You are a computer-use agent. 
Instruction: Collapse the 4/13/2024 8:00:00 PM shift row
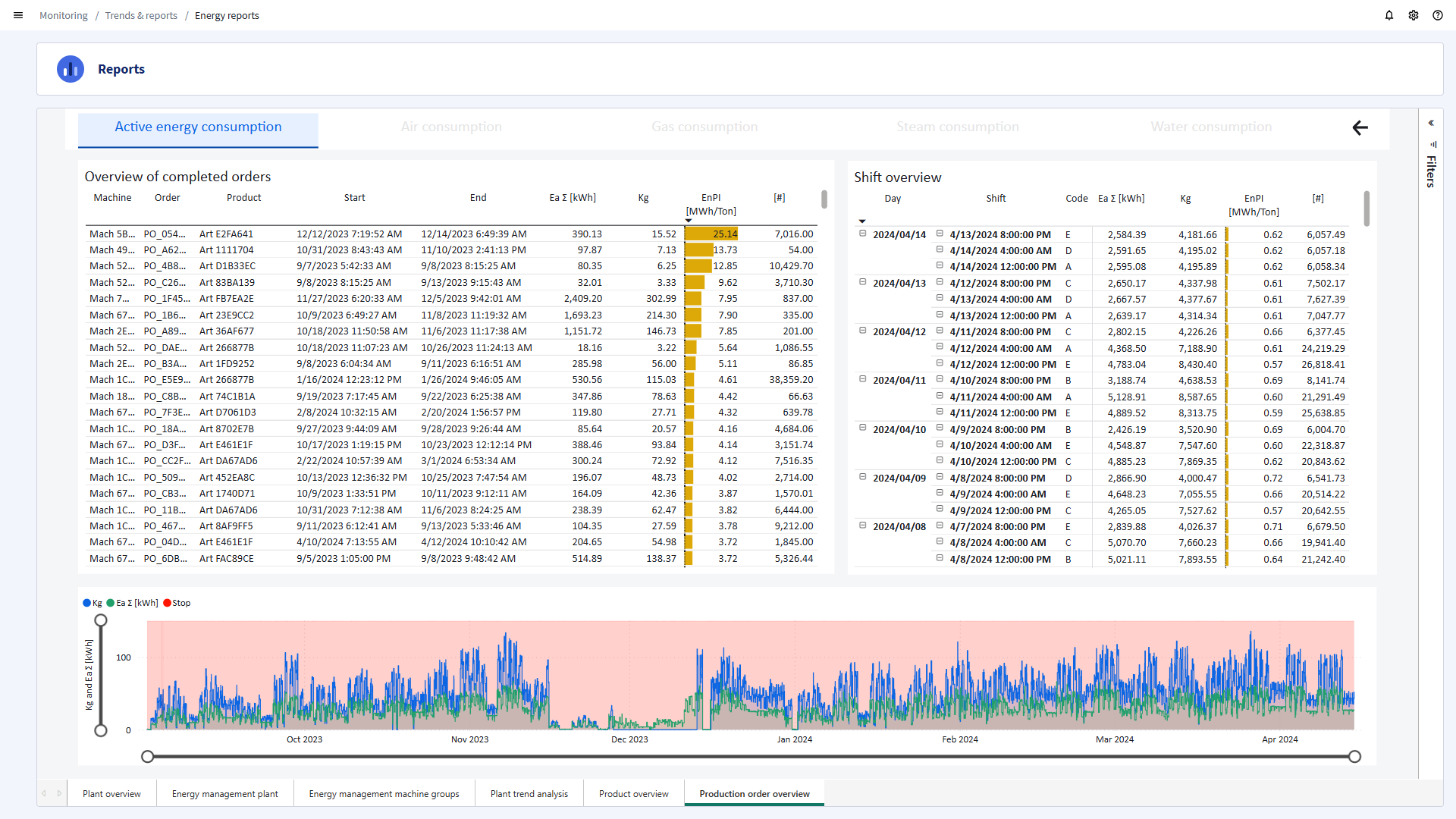[x=940, y=234]
